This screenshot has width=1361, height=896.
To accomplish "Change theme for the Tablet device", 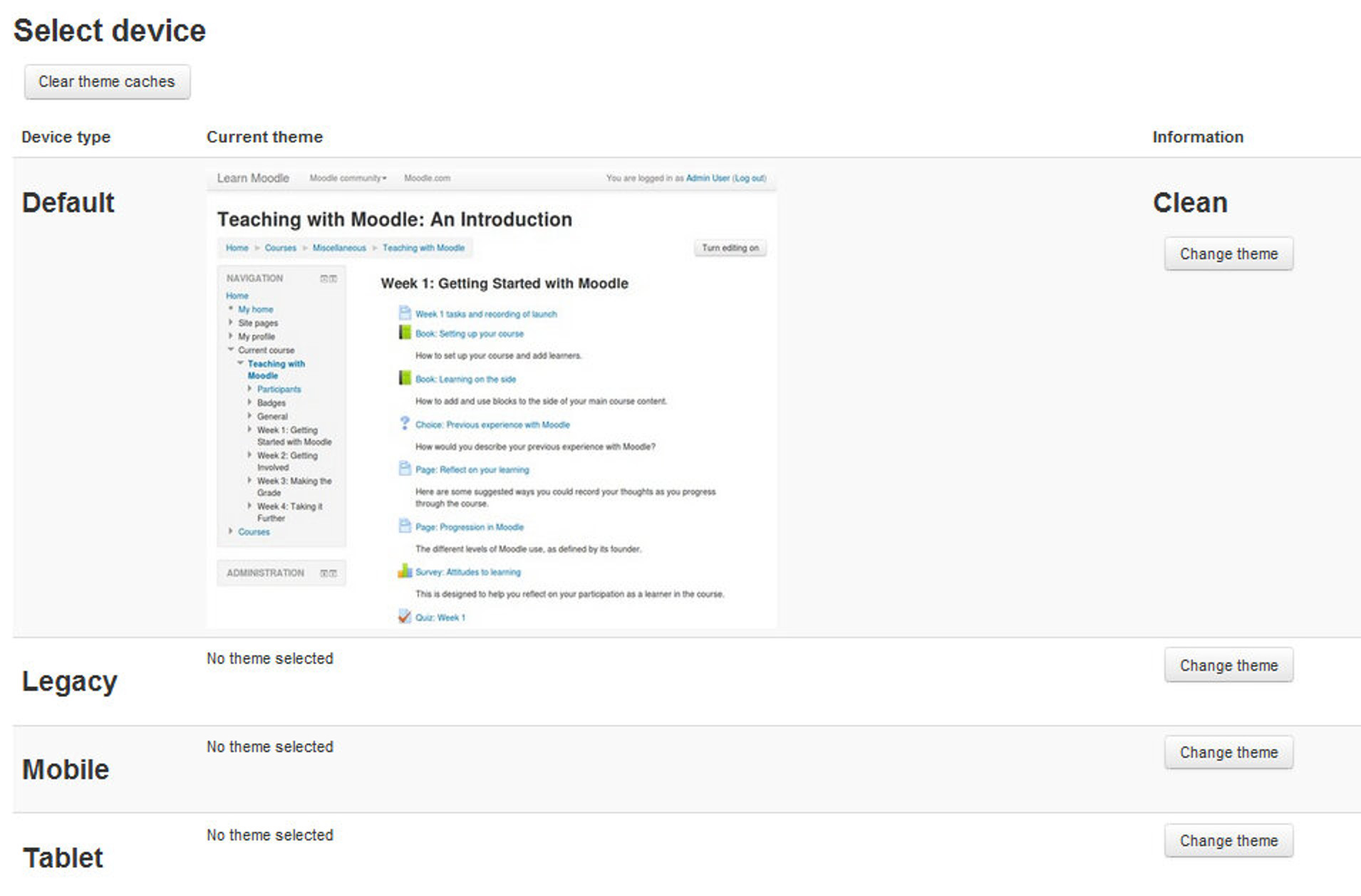I will (1228, 841).
